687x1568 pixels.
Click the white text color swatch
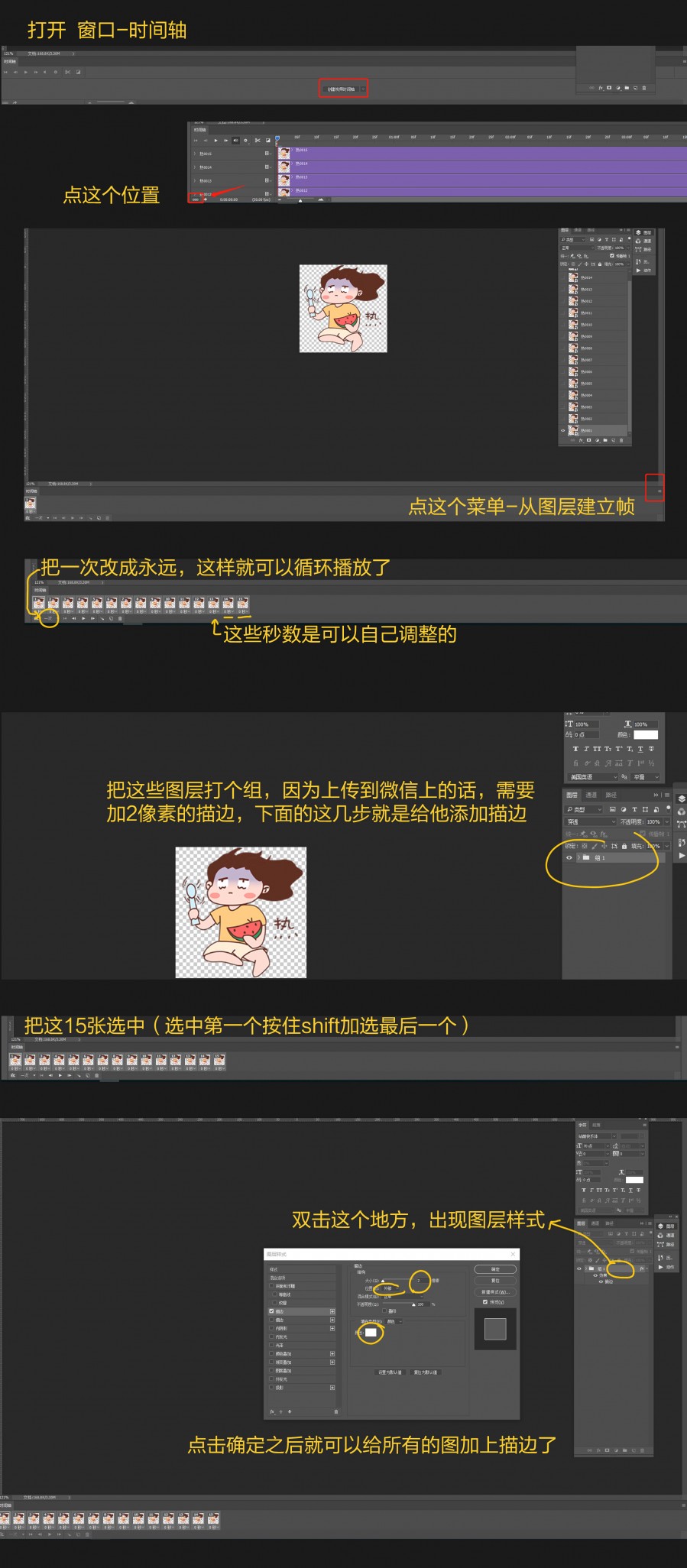[646, 734]
